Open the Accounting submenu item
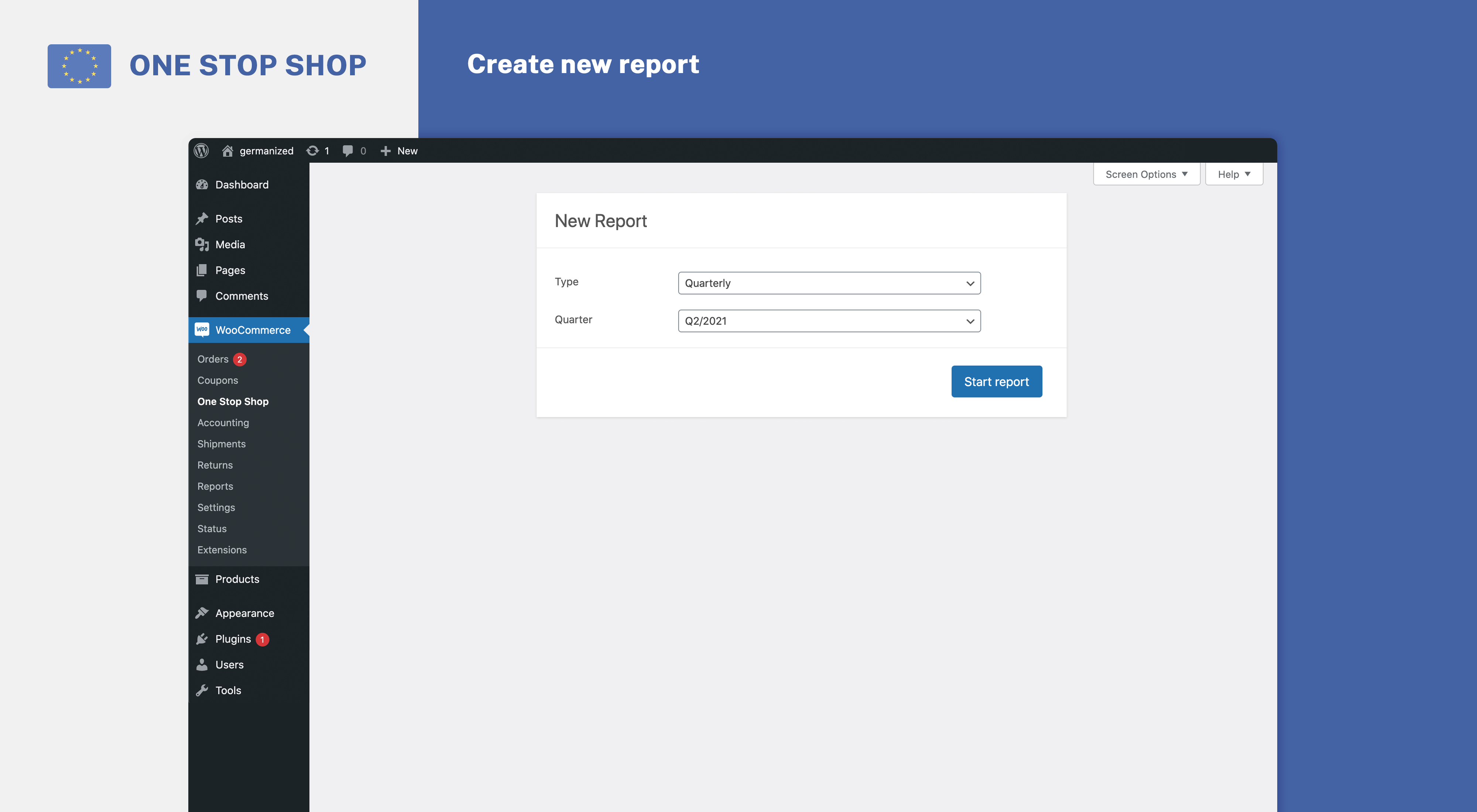Image resolution: width=1477 pixels, height=812 pixels. point(223,423)
